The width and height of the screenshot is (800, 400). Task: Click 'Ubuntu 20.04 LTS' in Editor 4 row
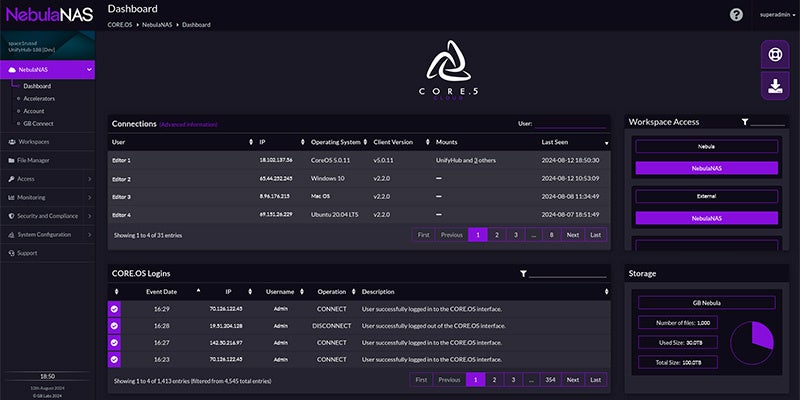334,215
